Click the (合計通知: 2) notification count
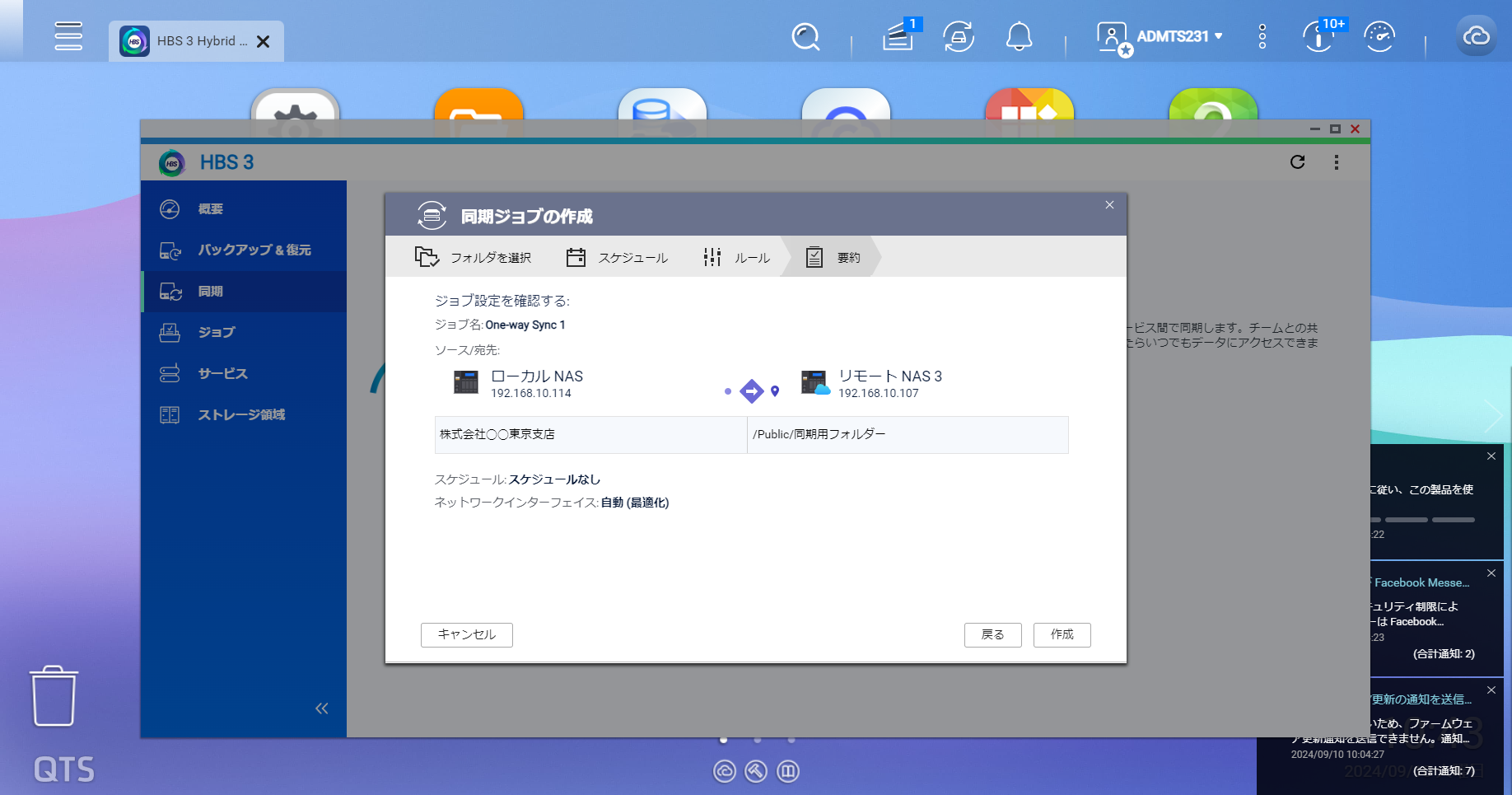 (x=1444, y=654)
